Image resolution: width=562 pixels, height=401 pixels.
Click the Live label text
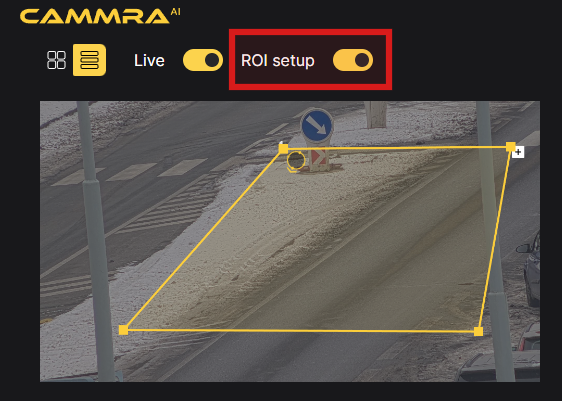tap(149, 60)
